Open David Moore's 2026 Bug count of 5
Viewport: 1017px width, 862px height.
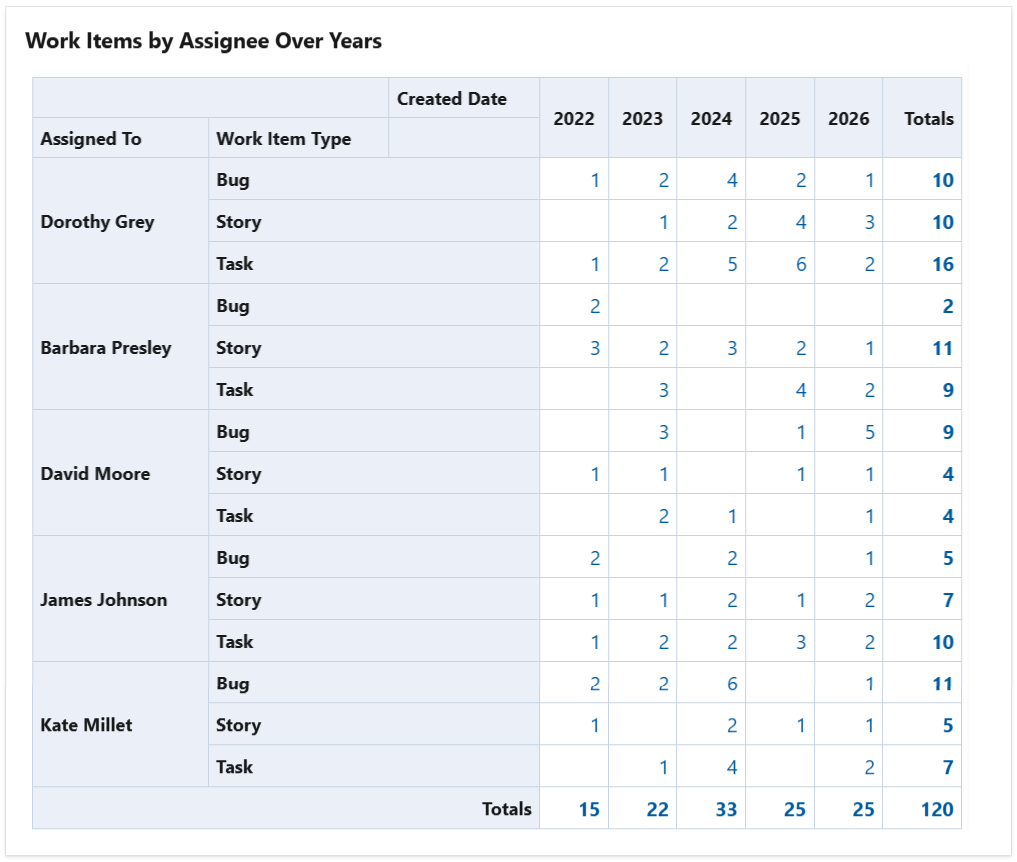(870, 432)
